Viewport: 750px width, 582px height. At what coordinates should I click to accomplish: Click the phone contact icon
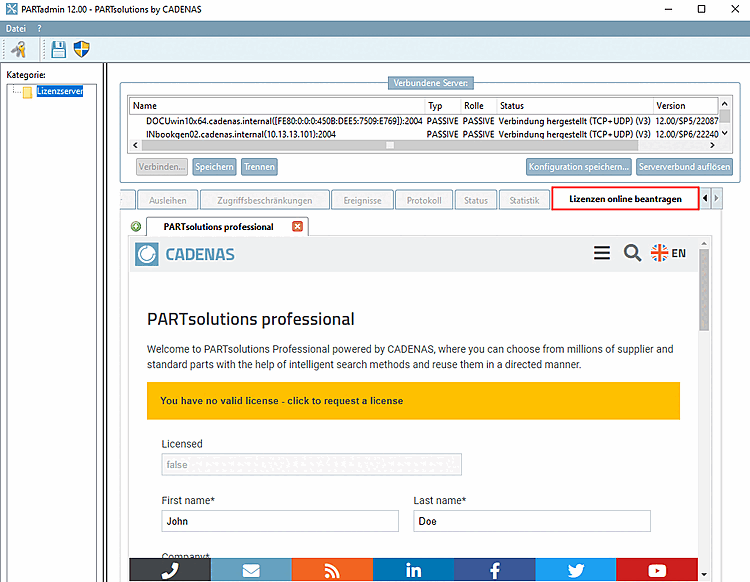(x=170, y=570)
